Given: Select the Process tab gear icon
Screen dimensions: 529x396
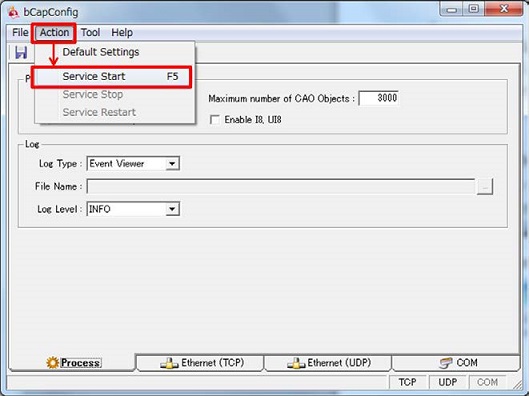Looking at the screenshot, I should tap(53, 363).
